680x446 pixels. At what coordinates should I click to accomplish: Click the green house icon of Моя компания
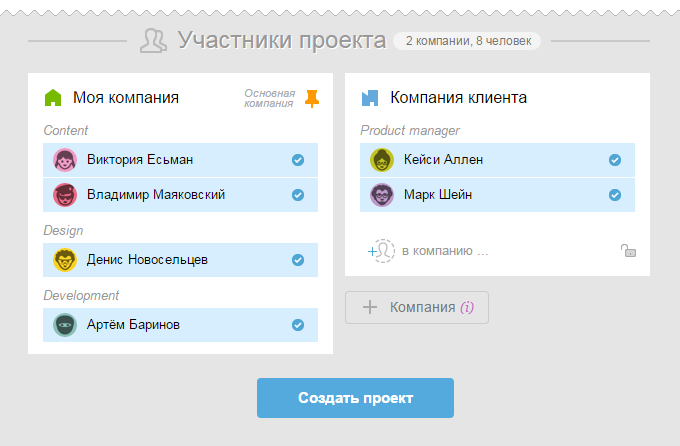[53, 98]
